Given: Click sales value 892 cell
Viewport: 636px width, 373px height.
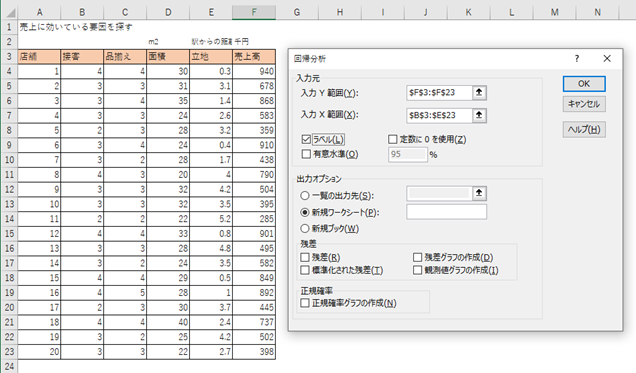Looking at the screenshot, I should [254, 293].
